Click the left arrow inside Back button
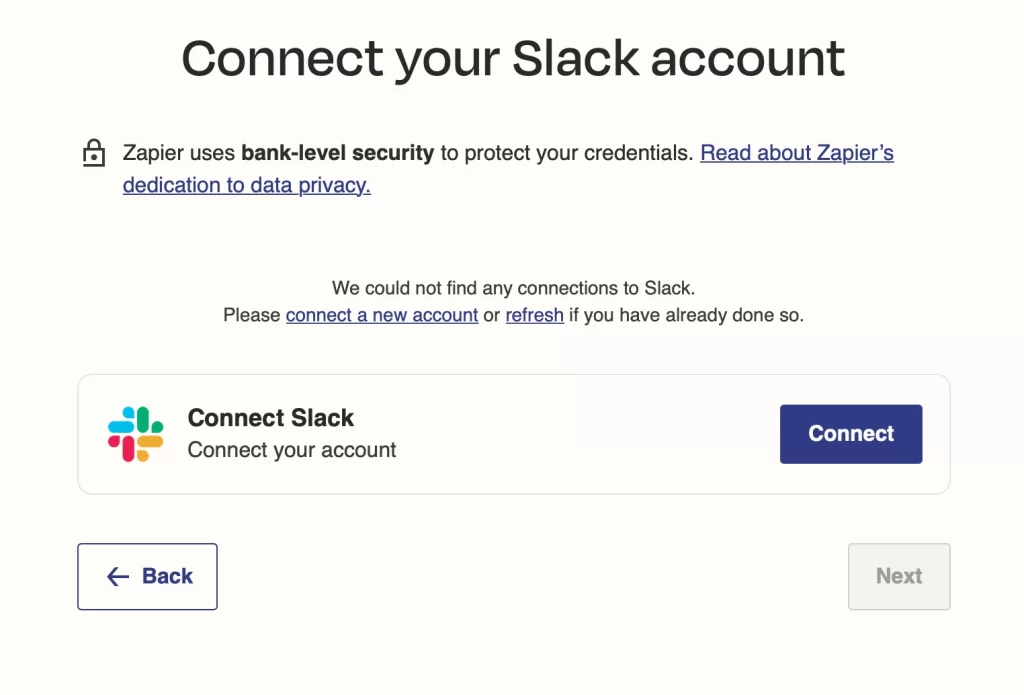1024x695 pixels. point(118,576)
